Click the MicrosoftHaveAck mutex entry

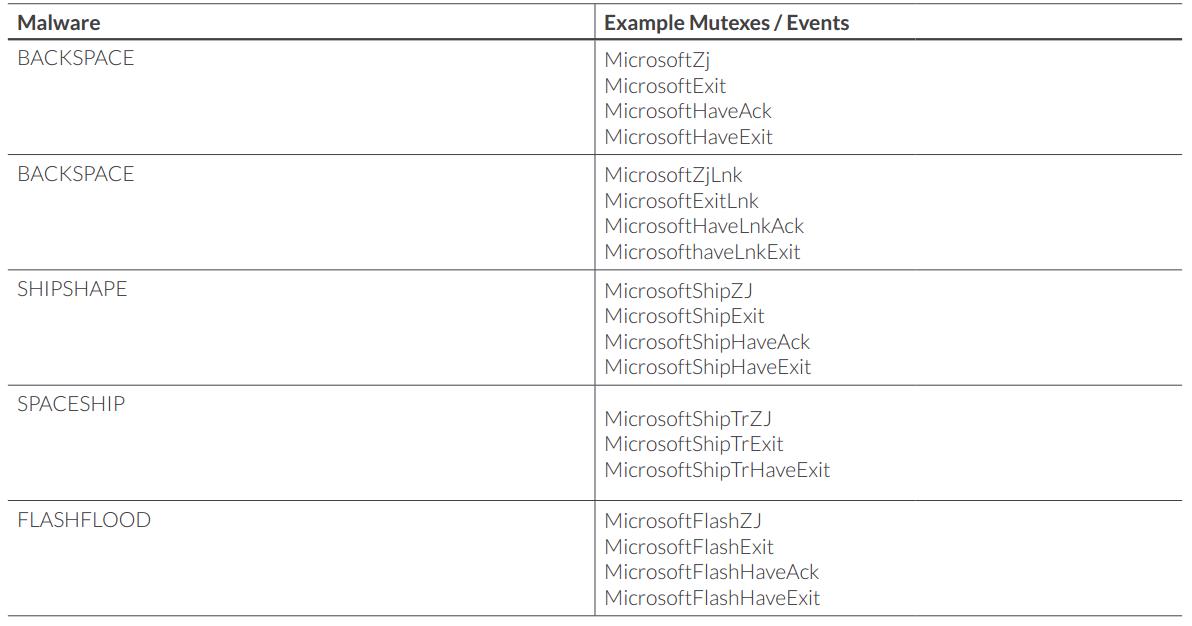coord(688,111)
